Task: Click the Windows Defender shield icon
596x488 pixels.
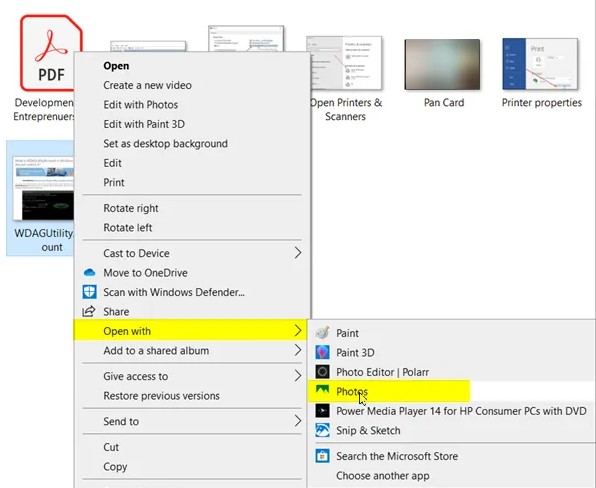Action: [x=89, y=292]
